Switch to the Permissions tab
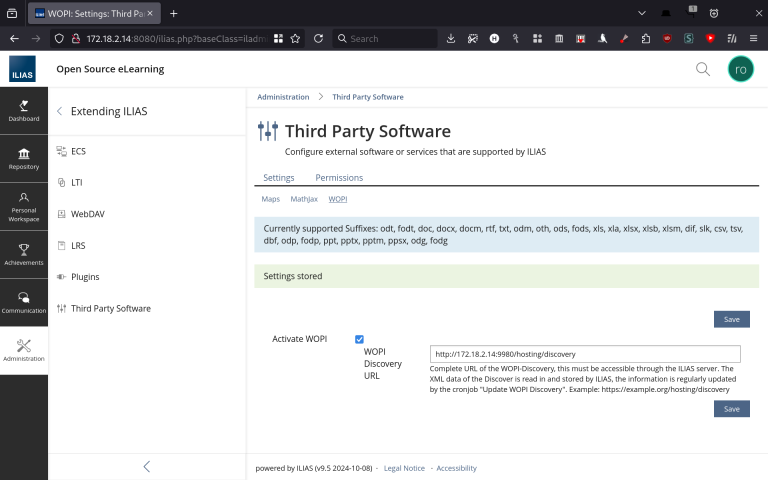The height and width of the screenshot is (480, 768). point(339,178)
